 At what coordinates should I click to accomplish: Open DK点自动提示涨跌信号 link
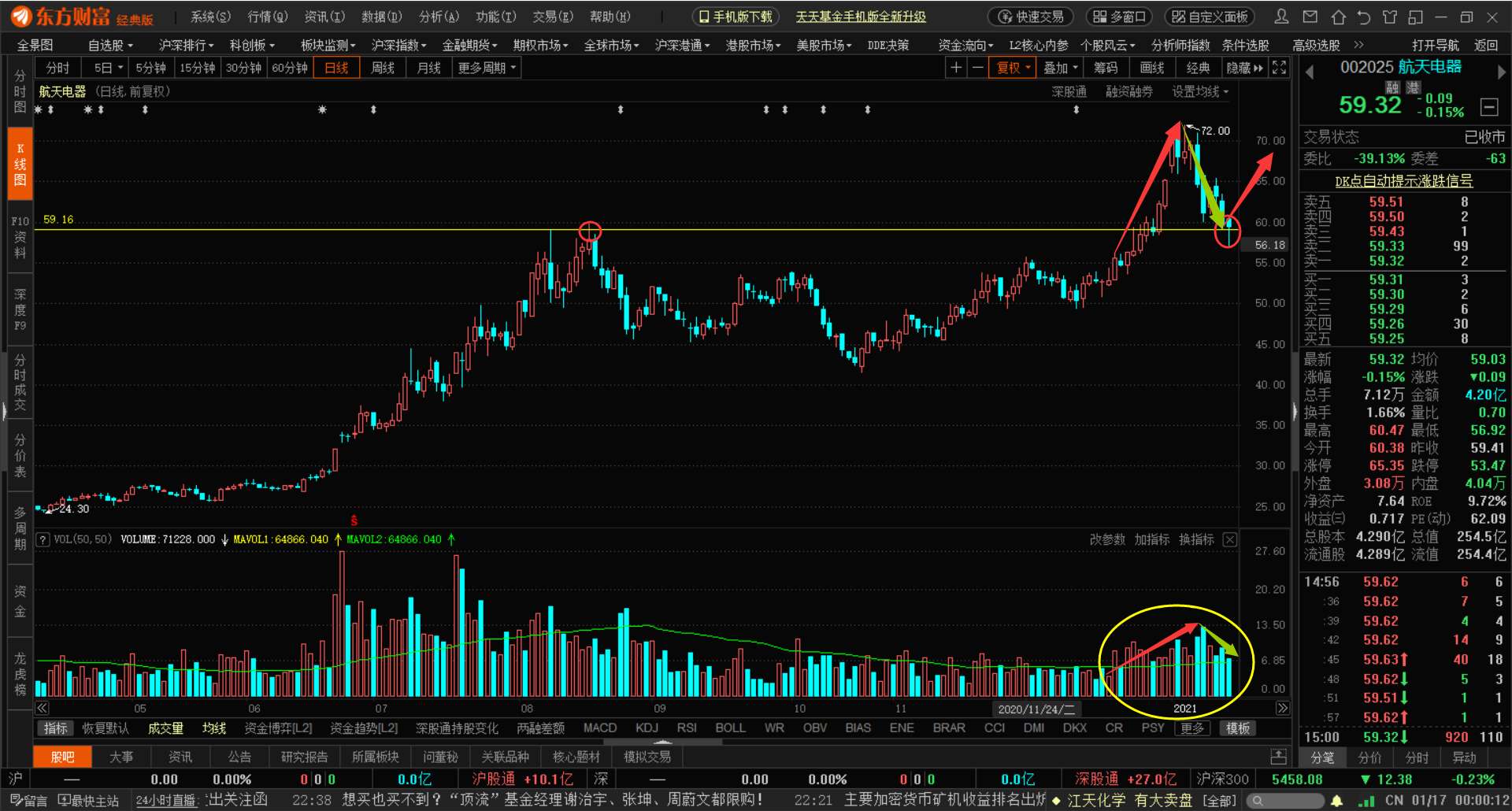(1404, 181)
